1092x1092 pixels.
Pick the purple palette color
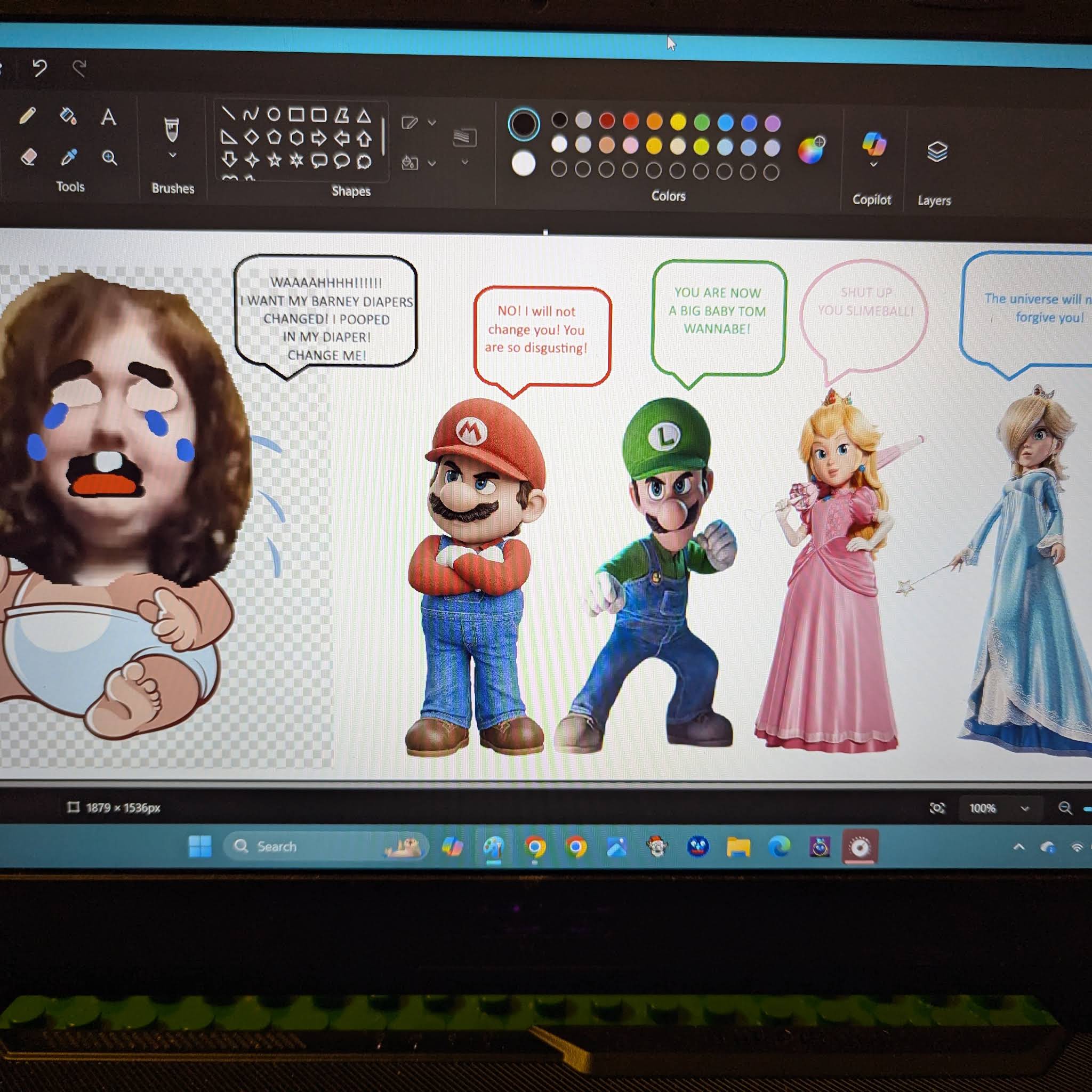point(773,123)
